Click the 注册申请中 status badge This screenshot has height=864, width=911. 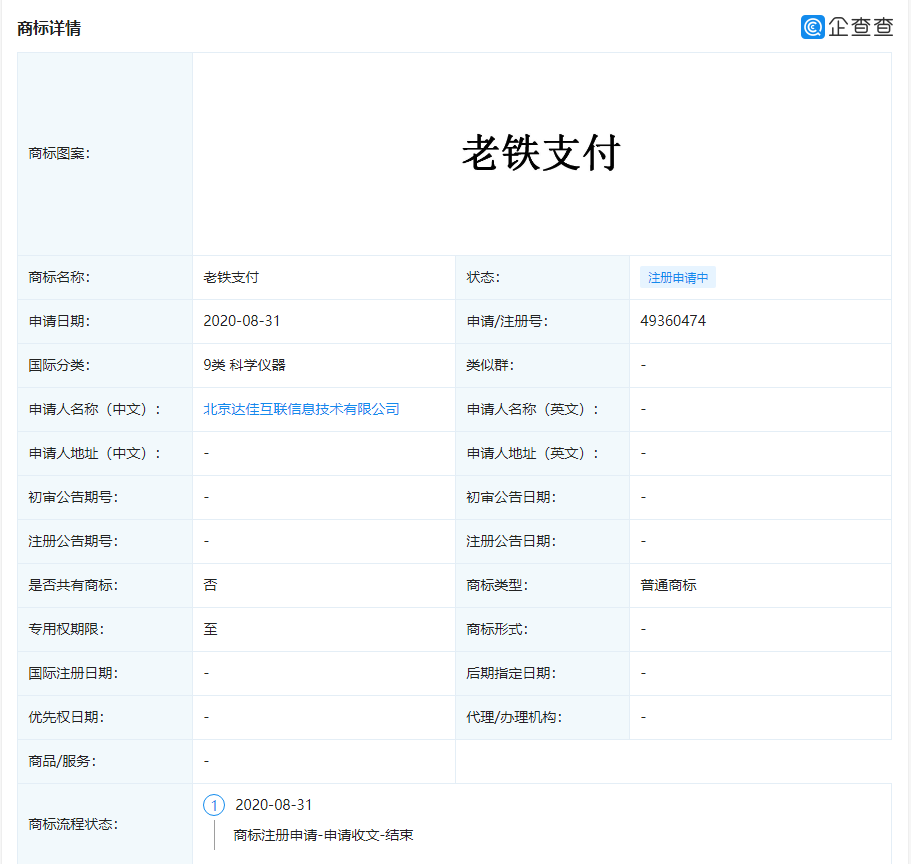[677, 277]
